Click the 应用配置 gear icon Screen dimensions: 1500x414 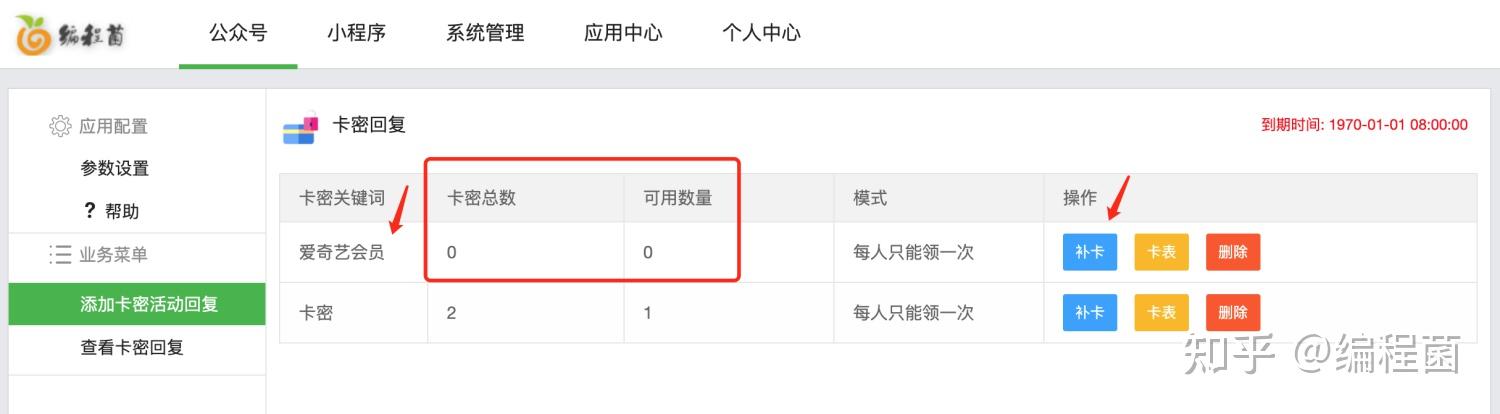(x=60, y=126)
